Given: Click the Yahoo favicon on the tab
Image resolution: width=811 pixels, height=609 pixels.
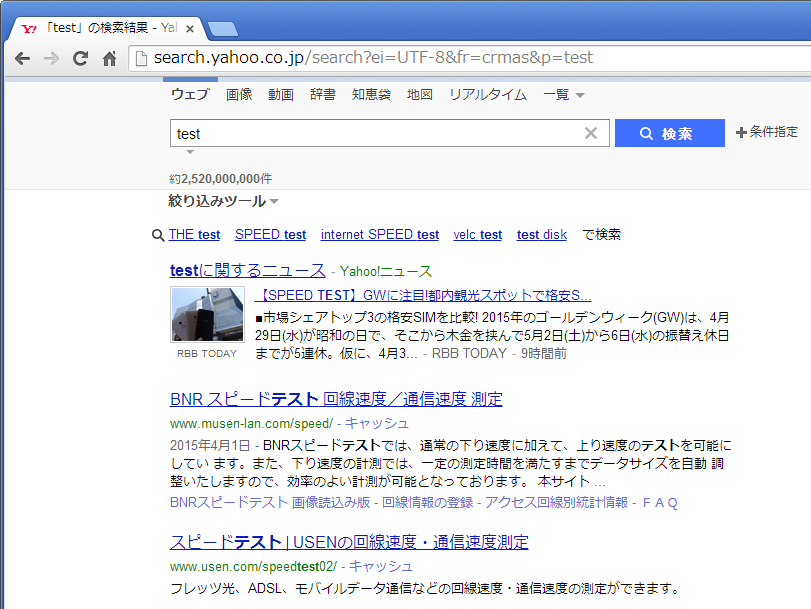Looking at the screenshot, I should coord(29,28).
